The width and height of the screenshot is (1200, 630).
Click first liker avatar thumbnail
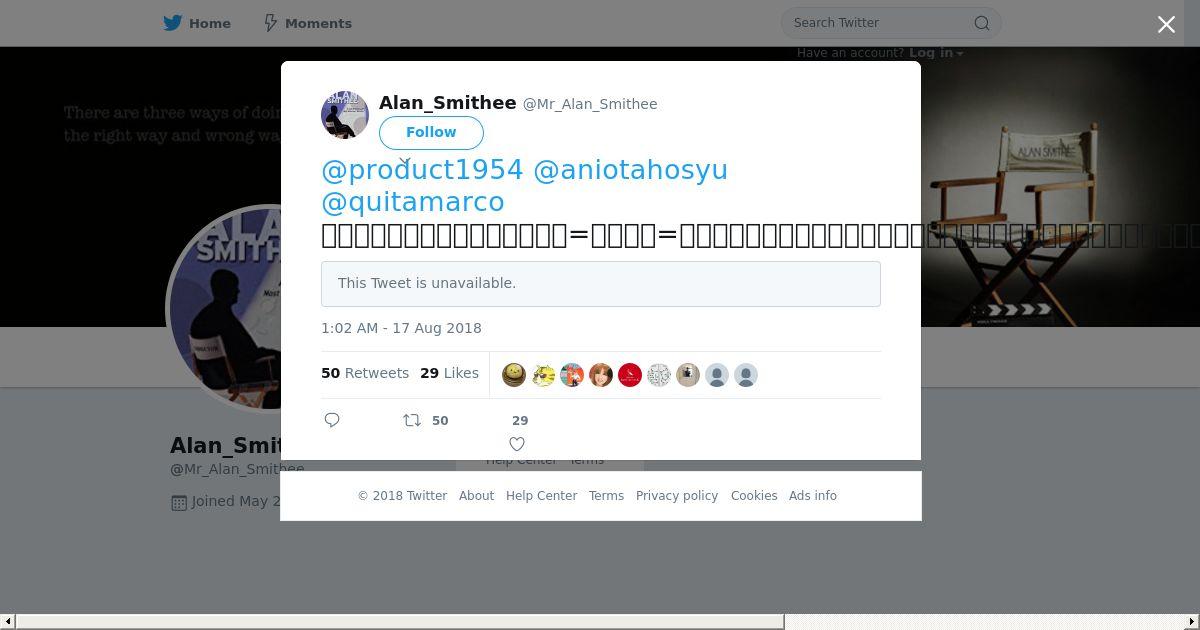click(514, 375)
